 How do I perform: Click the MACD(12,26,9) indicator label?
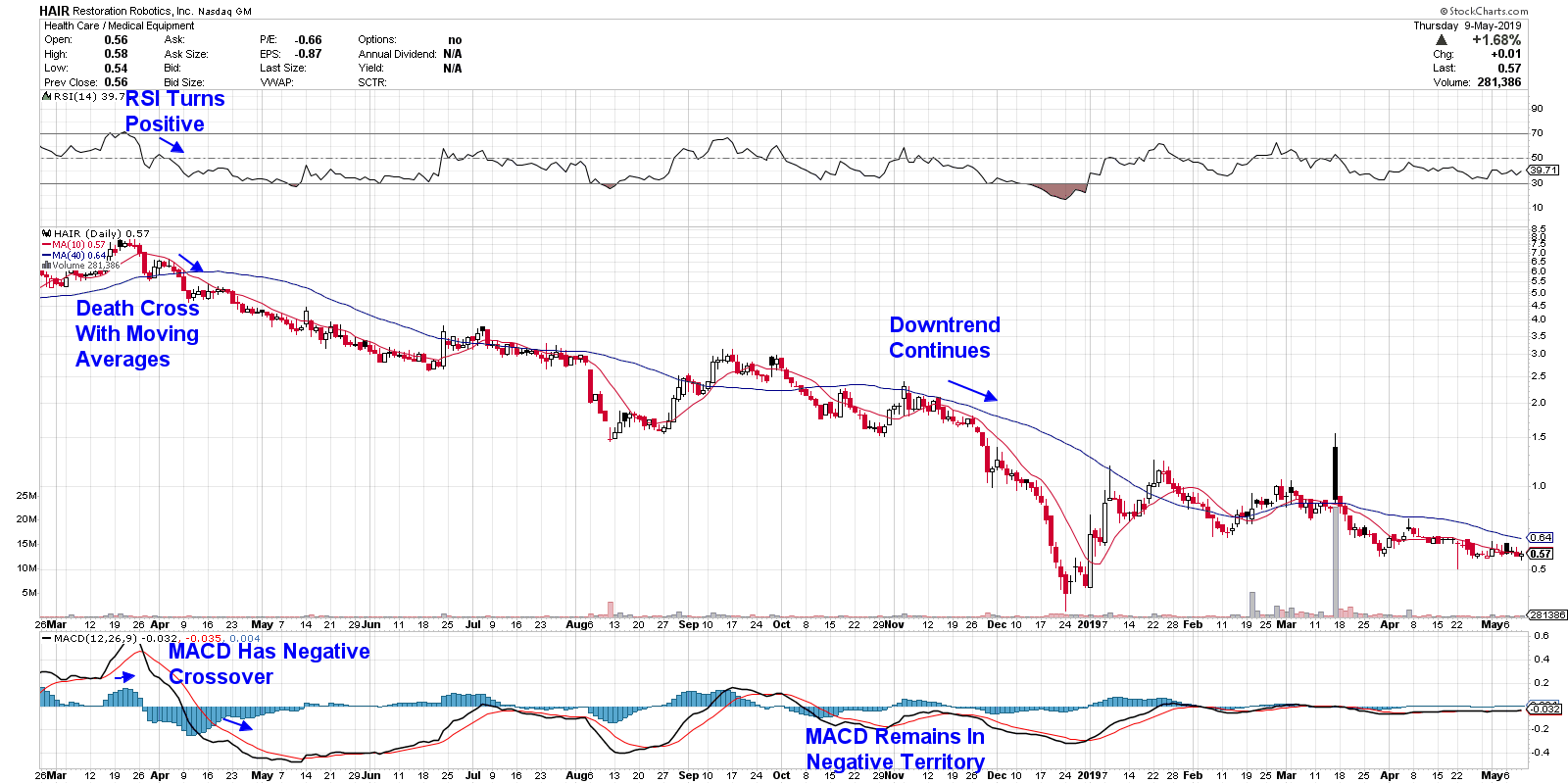96,638
